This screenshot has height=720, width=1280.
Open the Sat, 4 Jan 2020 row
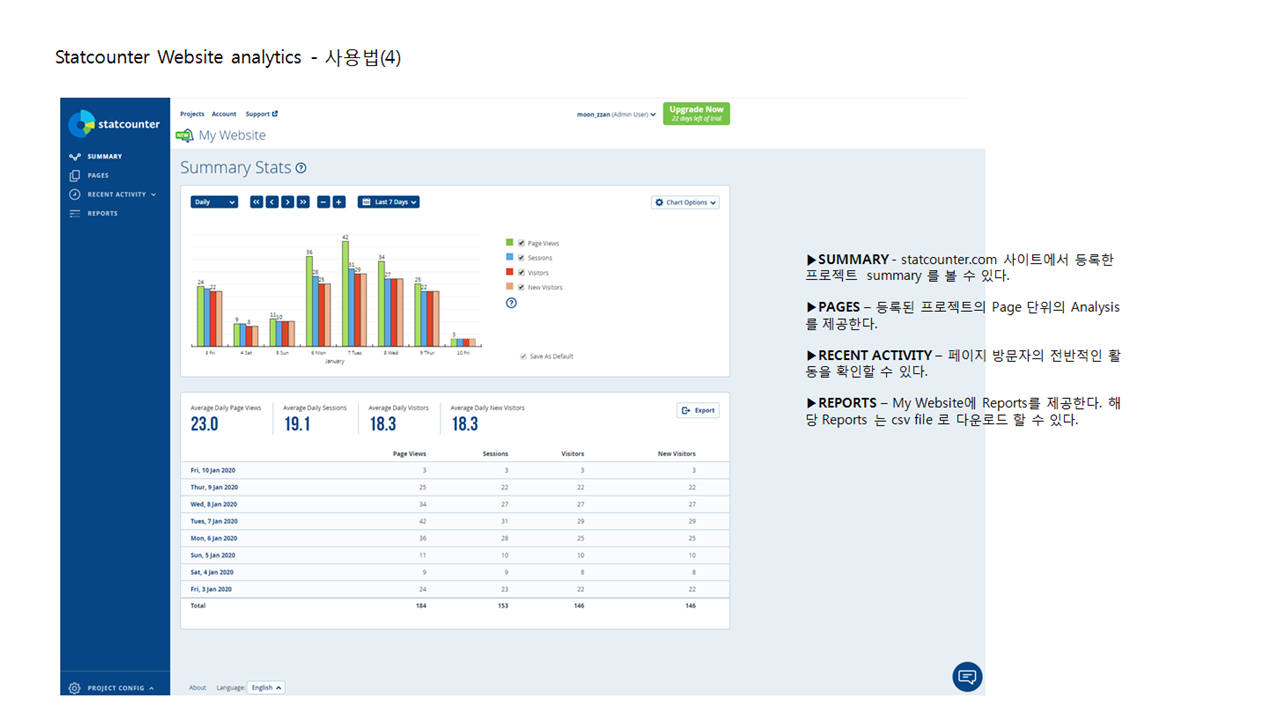point(455,572)
